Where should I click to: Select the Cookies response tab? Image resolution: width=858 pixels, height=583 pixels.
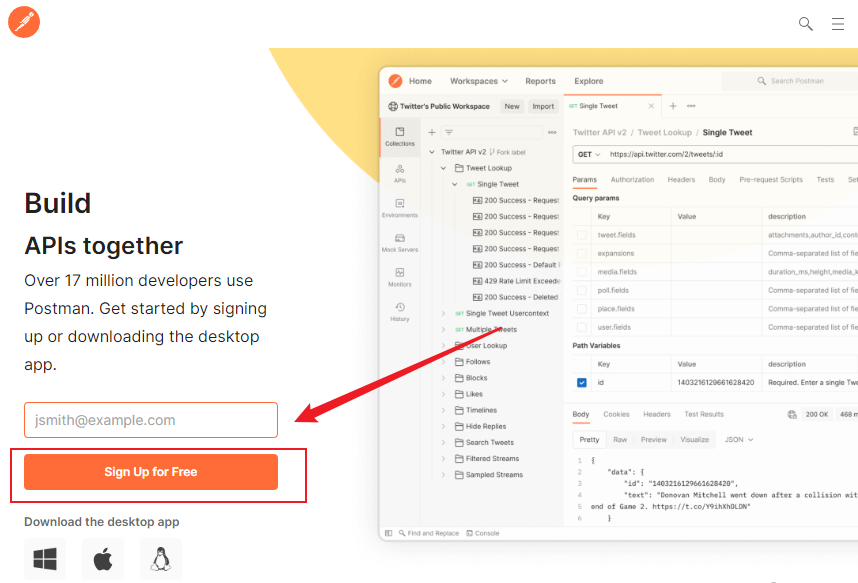pyautogui.click(x=616, y=414)
